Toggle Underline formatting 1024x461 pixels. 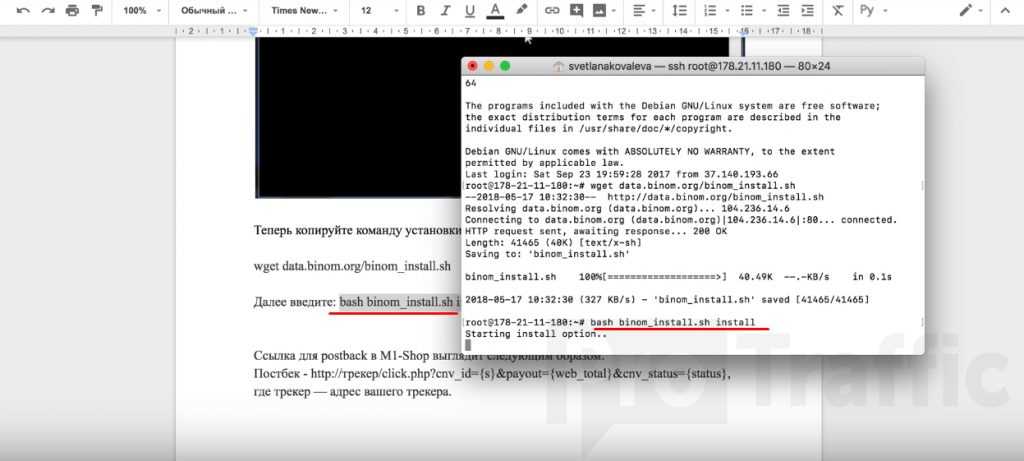(469, 10)
